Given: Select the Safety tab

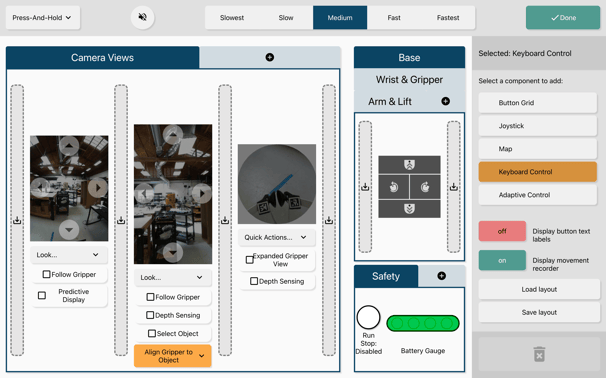Looking at the screenshot, I should pyautogui.click(x=386, y=276).
